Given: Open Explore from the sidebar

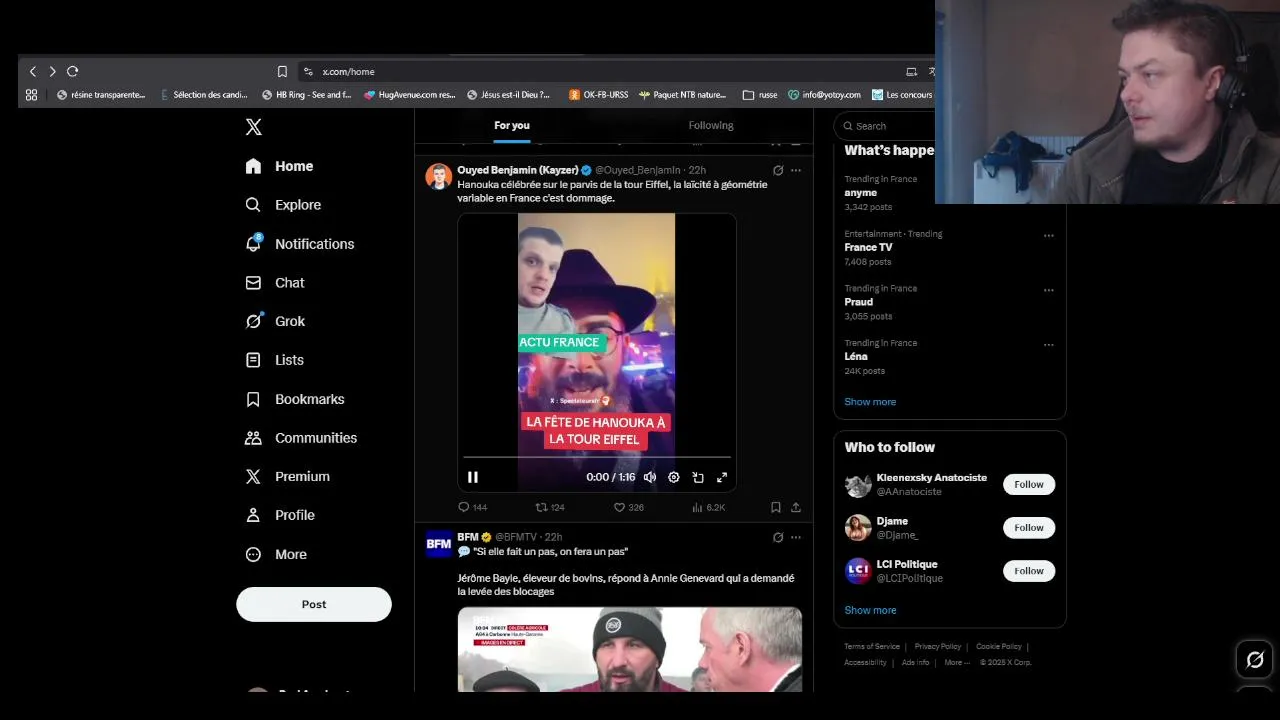Looking at the screenshot, I should tap(284, 205).
